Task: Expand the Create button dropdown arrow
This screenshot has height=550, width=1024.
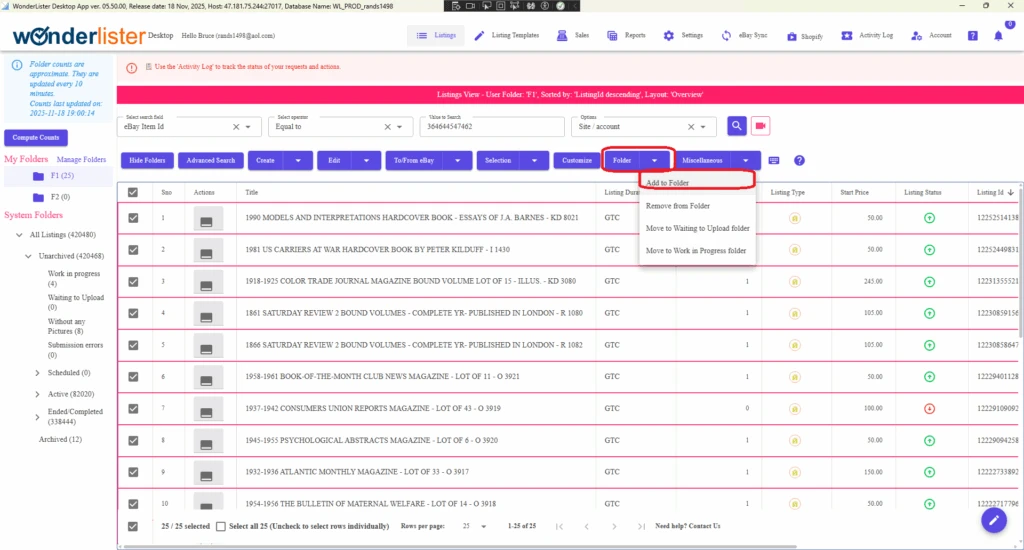Action: pos(297,160)
